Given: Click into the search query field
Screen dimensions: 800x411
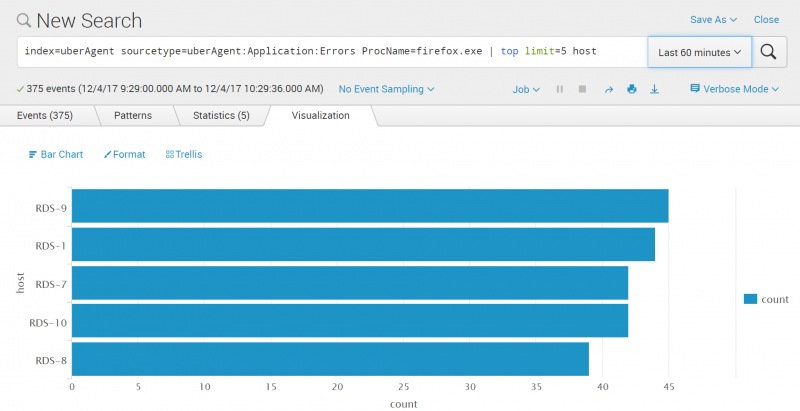Looking at the screenshot, I should coord(333,52).
